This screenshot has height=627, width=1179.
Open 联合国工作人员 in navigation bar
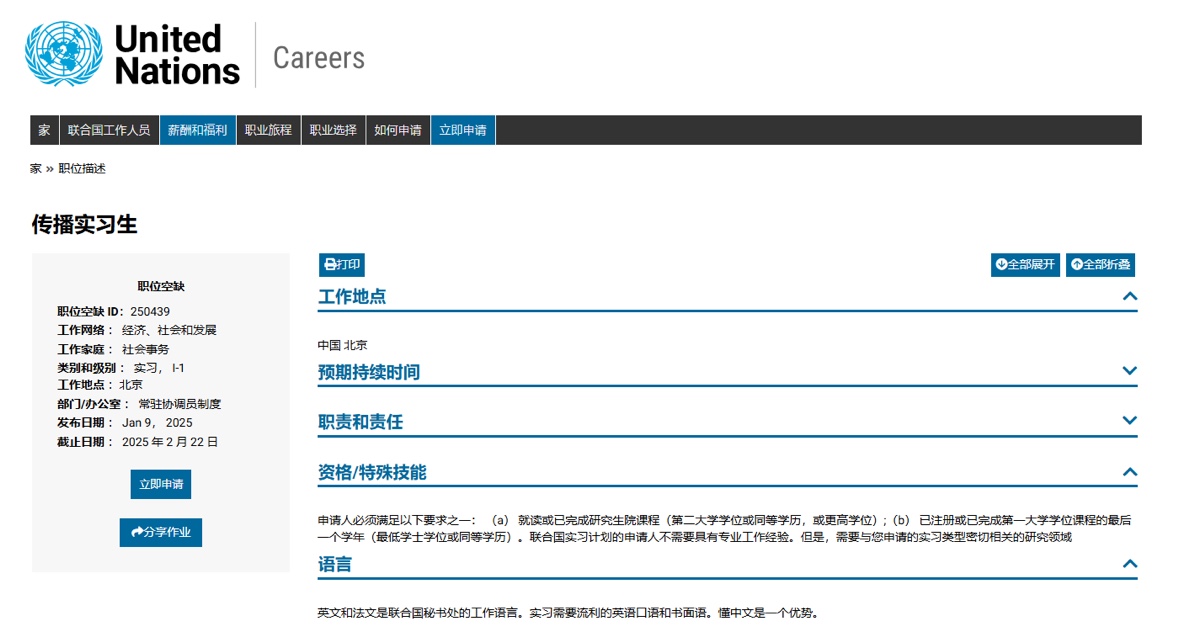pos(109,130)
